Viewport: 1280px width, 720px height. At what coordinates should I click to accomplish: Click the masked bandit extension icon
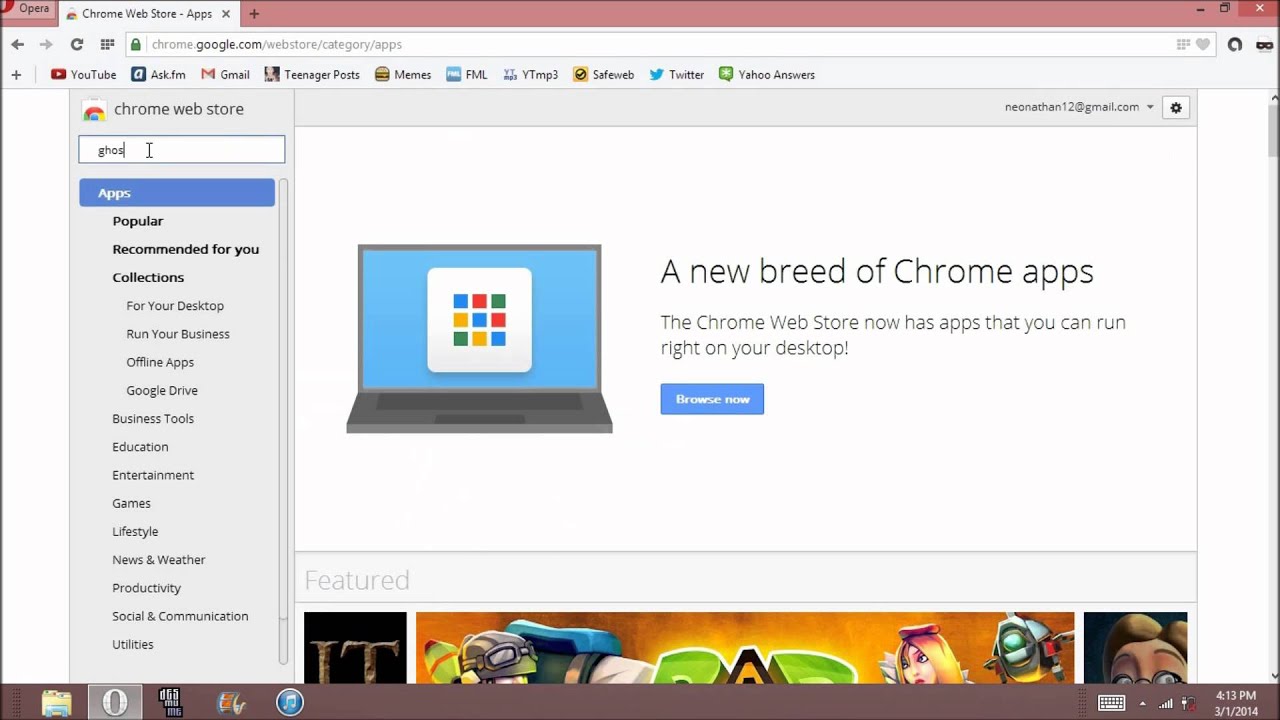pyautogui.click(x=1265, y=44)
